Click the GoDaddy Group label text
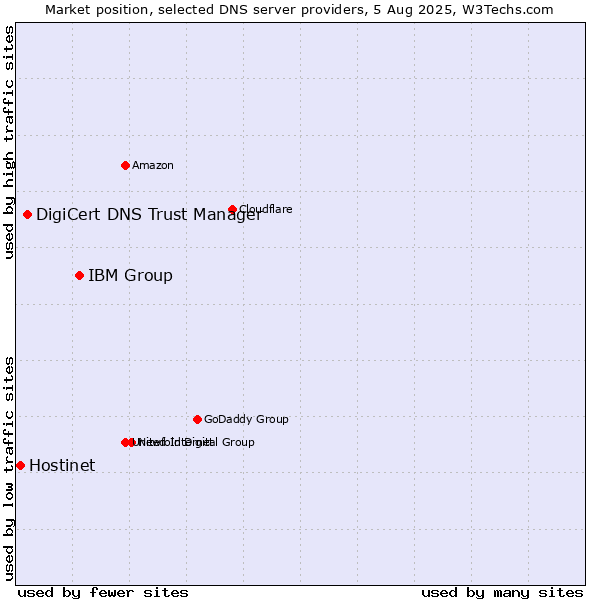The width and height of the screenshot is (600, 600). pyautogui.click(x=246, y=419)
